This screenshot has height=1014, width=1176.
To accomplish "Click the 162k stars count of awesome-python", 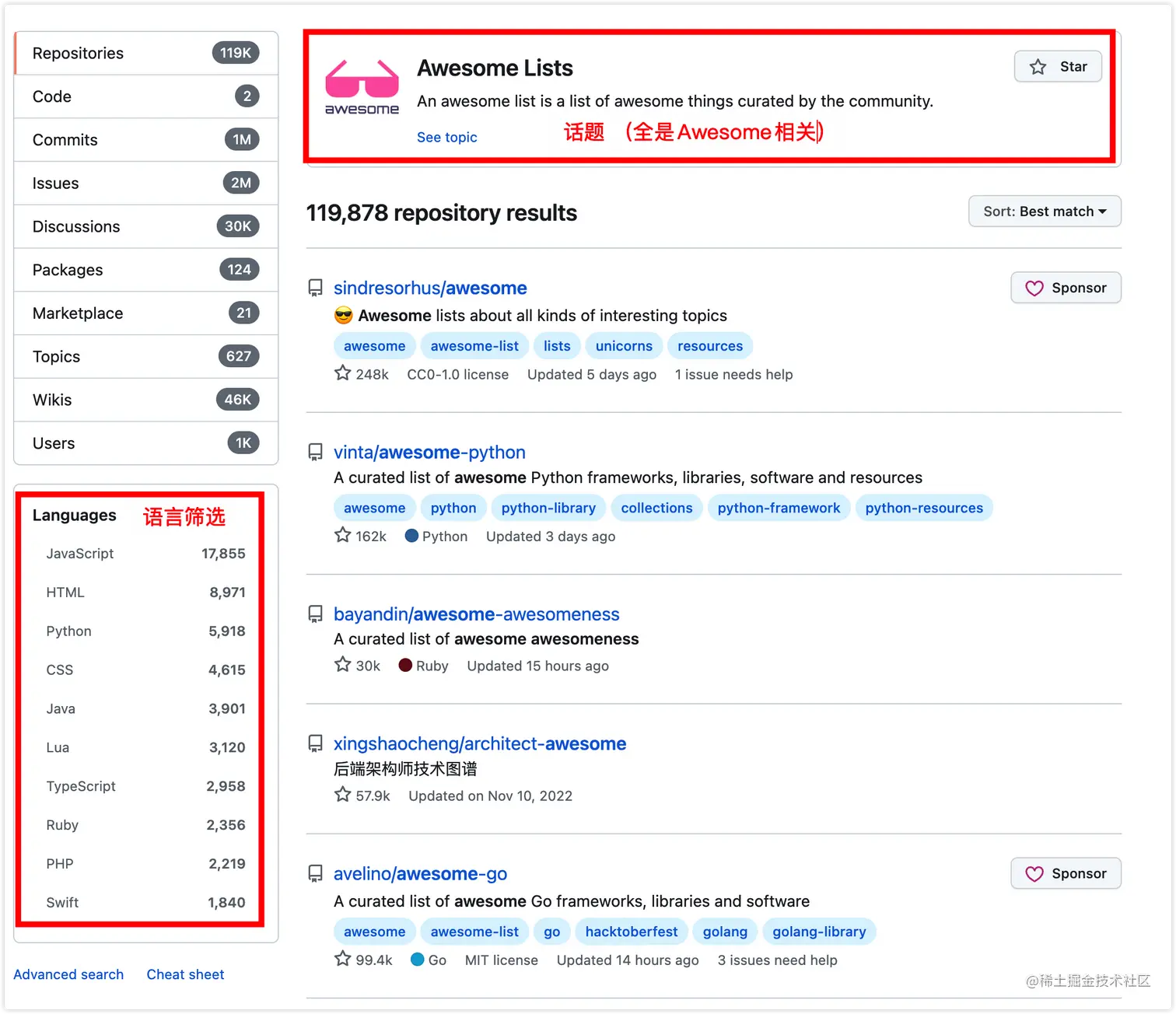I will point(361,536).
